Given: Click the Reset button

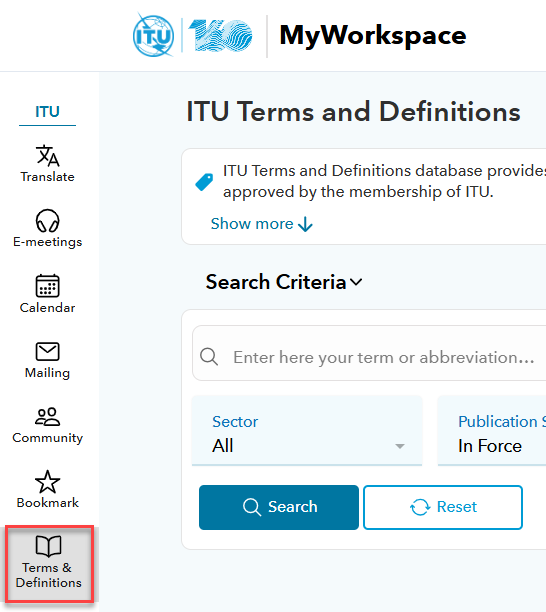Looking at the screenshot, I should pos(443,507).
